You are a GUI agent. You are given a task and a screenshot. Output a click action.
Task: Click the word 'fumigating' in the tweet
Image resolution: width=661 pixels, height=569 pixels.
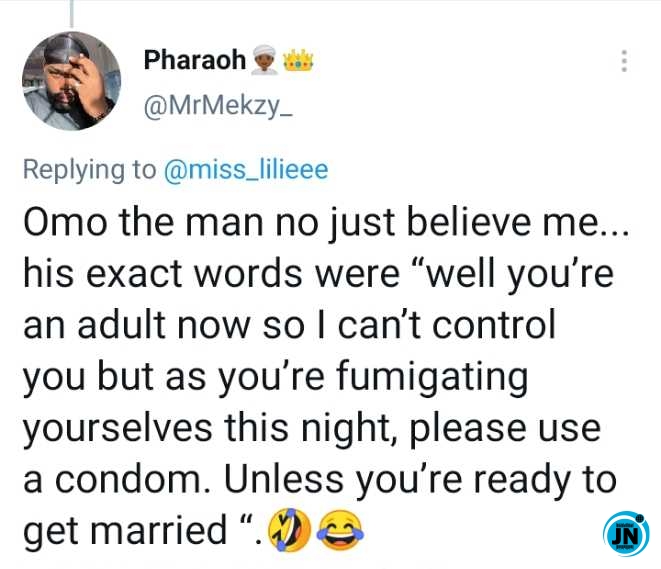click(432, 376)
